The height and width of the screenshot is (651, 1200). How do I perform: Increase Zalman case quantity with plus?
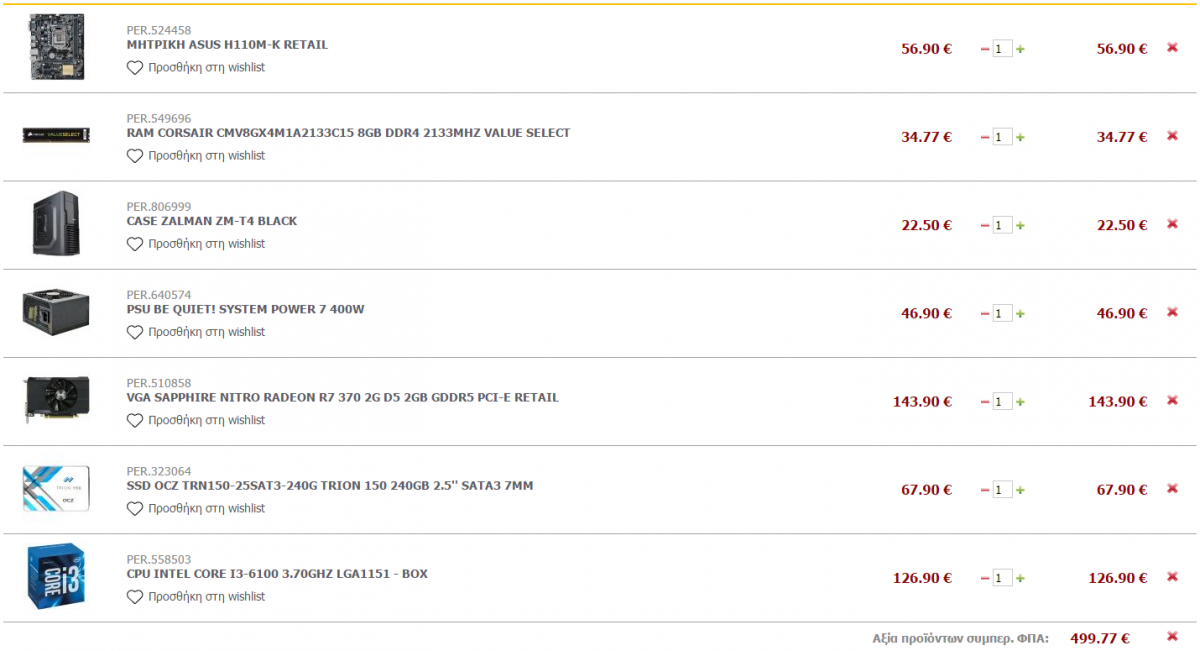click(1020, 226)
